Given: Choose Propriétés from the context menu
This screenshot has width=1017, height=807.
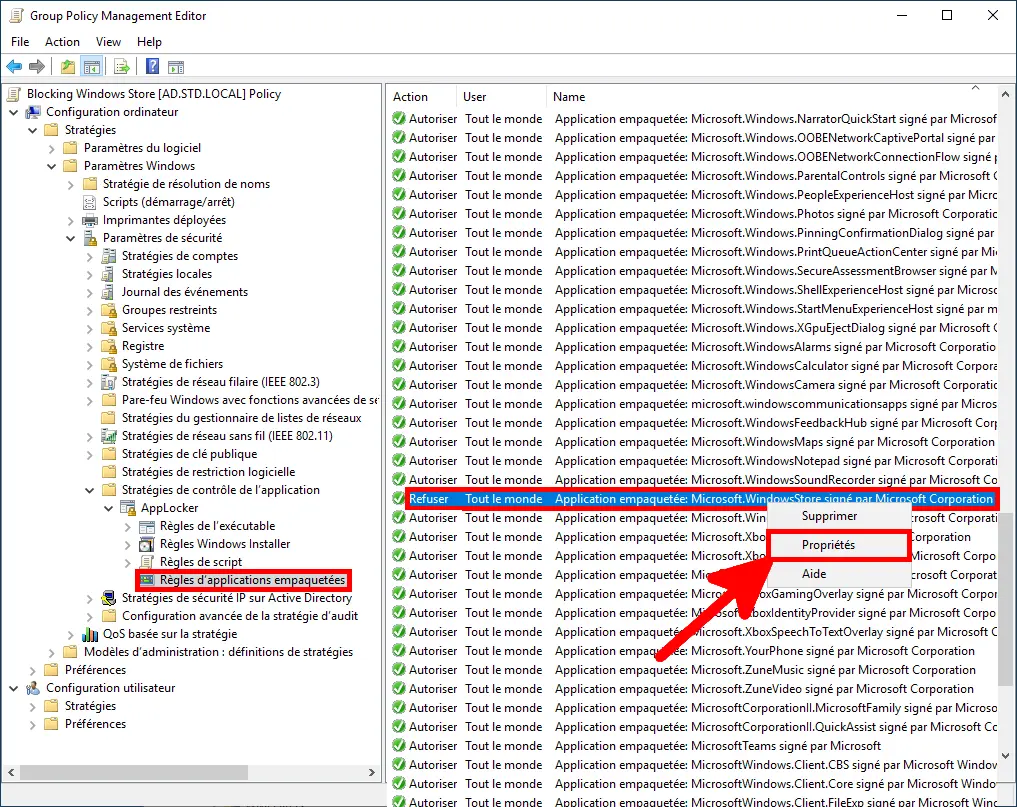Looking at the screenshot, I should pos(828,545).
